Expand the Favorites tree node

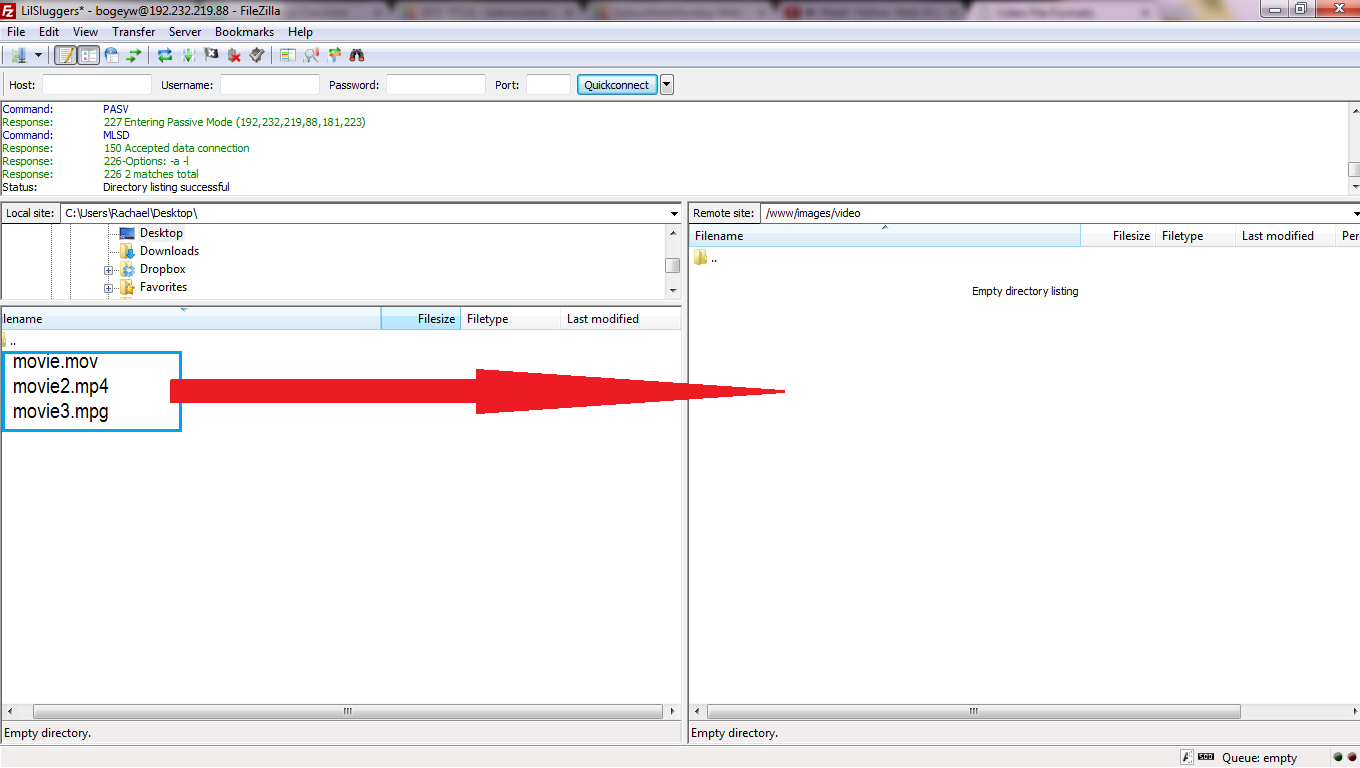pos(108,288)
